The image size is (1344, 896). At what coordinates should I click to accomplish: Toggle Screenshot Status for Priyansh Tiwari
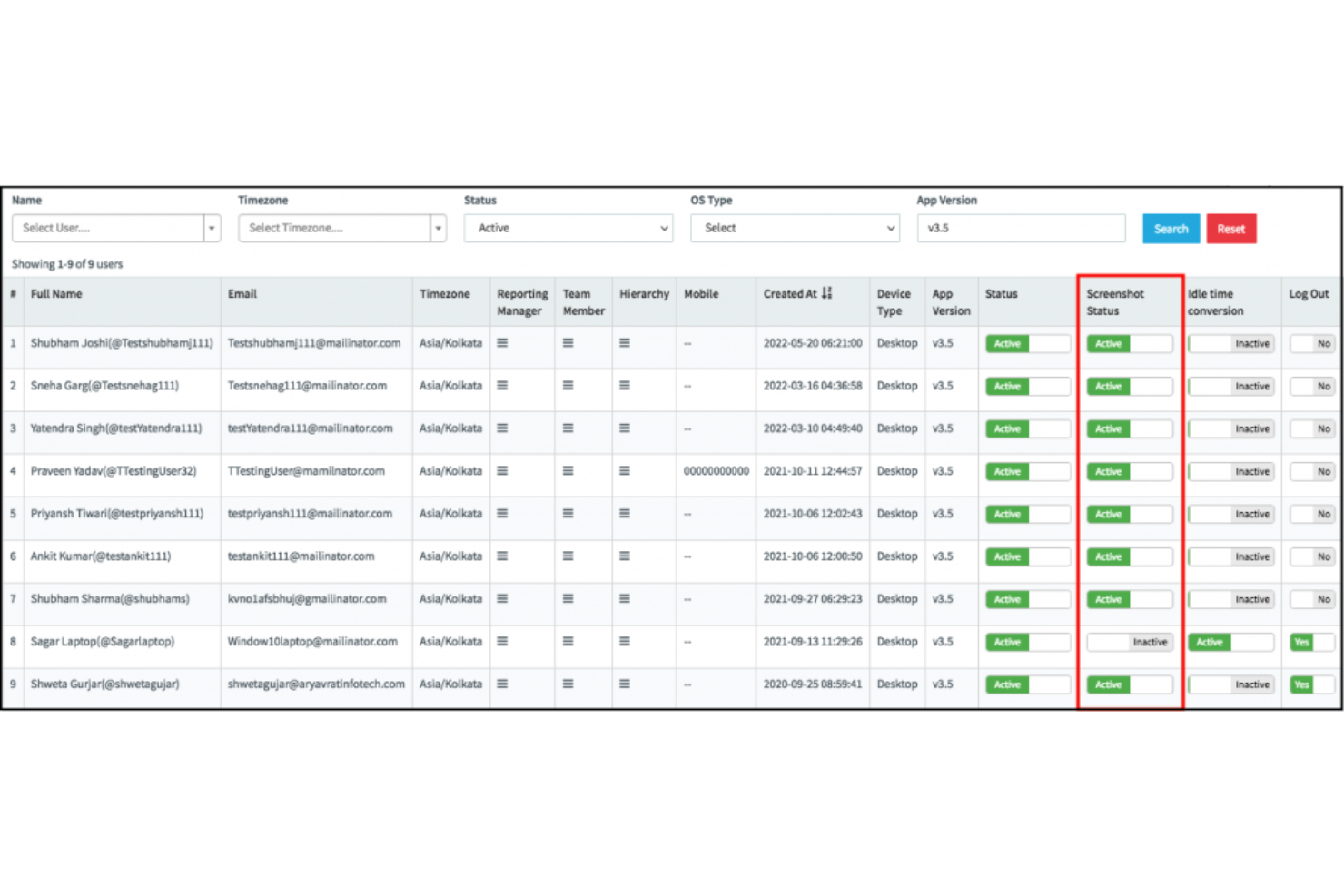click(1130, 515)
